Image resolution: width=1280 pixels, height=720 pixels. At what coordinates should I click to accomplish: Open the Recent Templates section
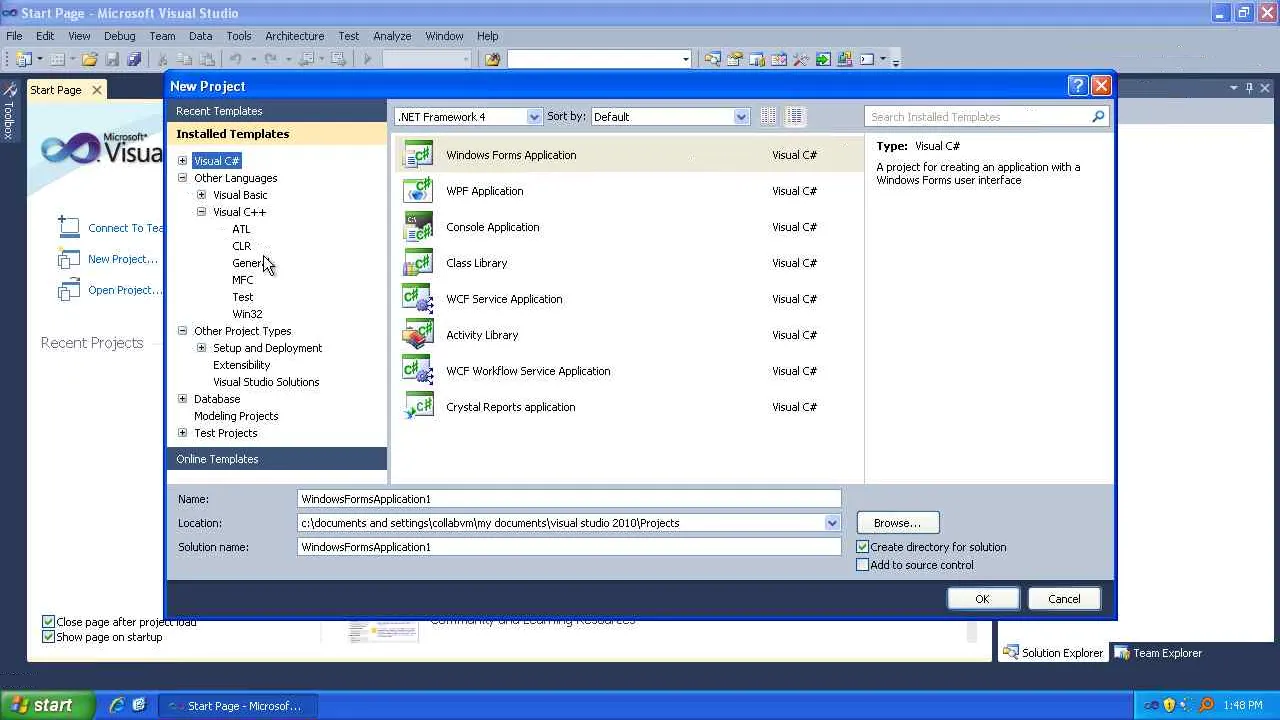pos(277,111)
